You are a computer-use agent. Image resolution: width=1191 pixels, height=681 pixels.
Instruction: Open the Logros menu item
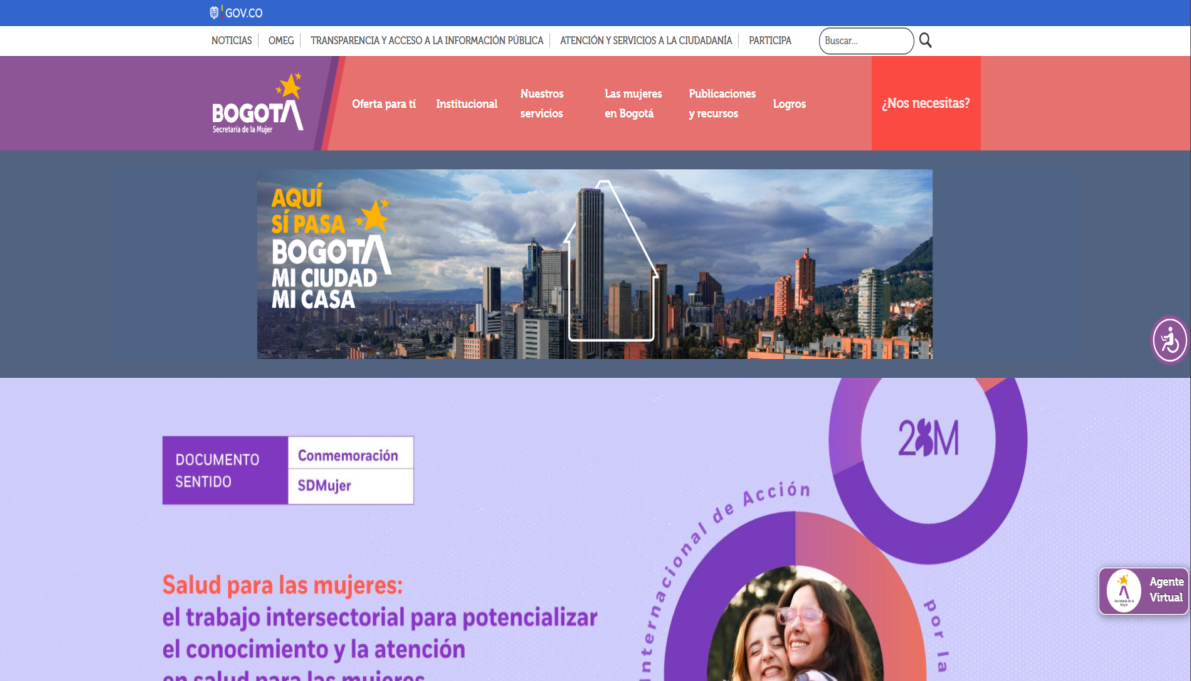pos(789,104)
